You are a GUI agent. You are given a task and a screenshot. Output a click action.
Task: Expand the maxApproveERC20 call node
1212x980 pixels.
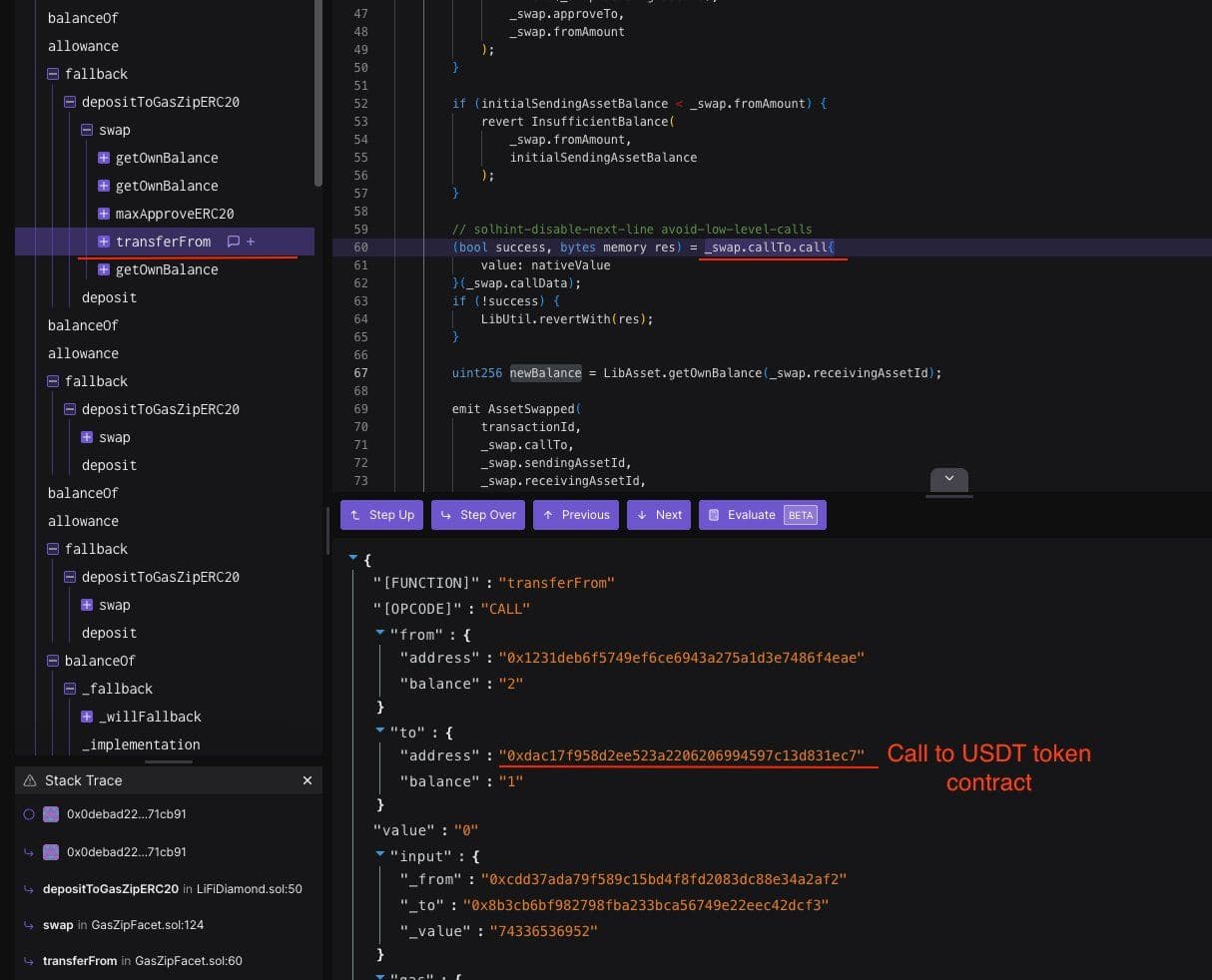pos(104,214)
